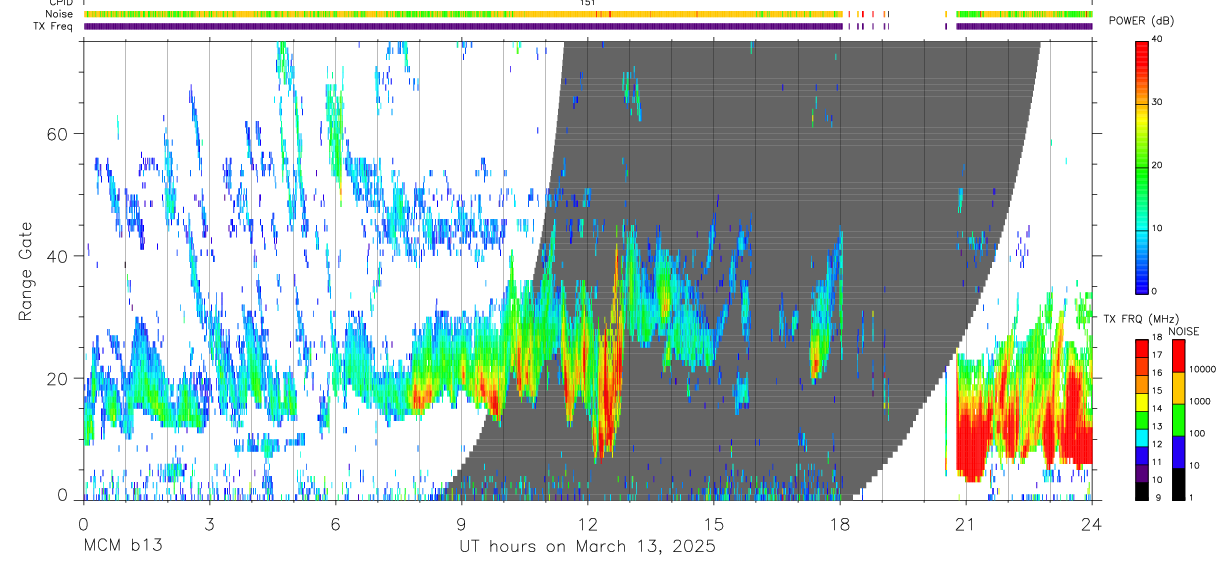Viewport: 1228px width, 567px height.
Task: Click x-axis tick label '24'
Action: point(1091,523)
